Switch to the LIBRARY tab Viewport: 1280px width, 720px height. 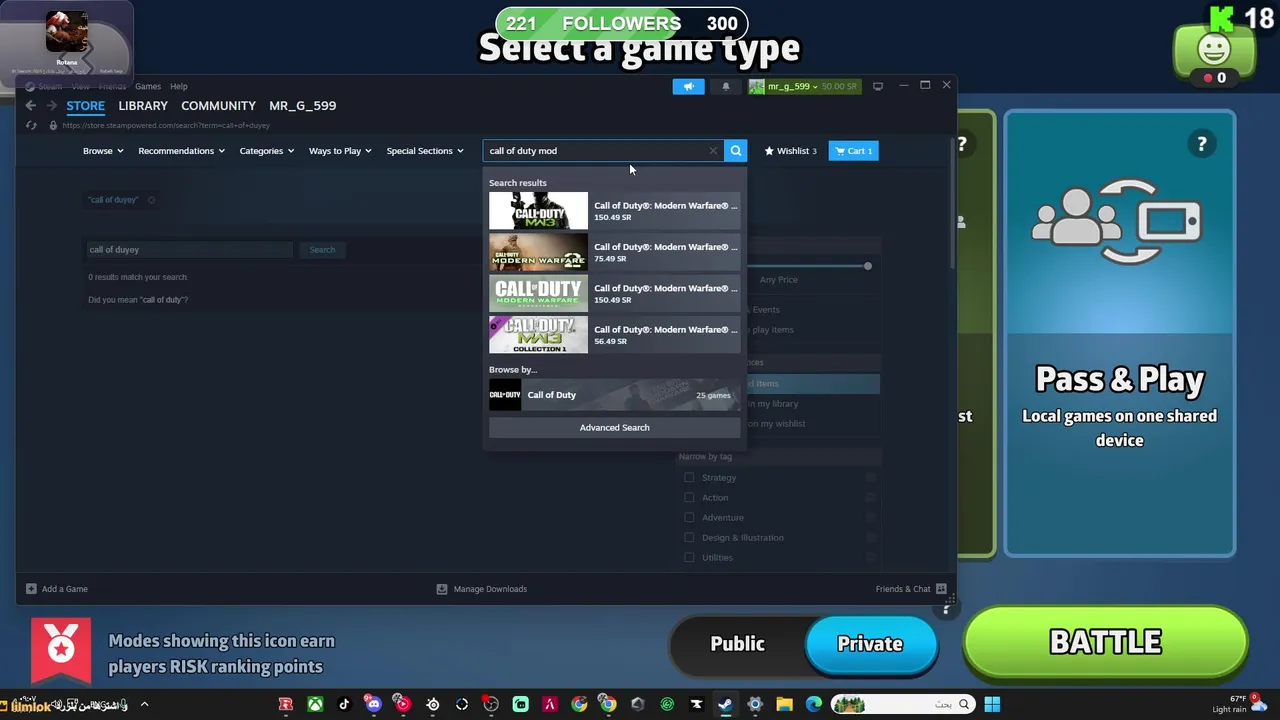pyautogui.click(x=143, y=105)
